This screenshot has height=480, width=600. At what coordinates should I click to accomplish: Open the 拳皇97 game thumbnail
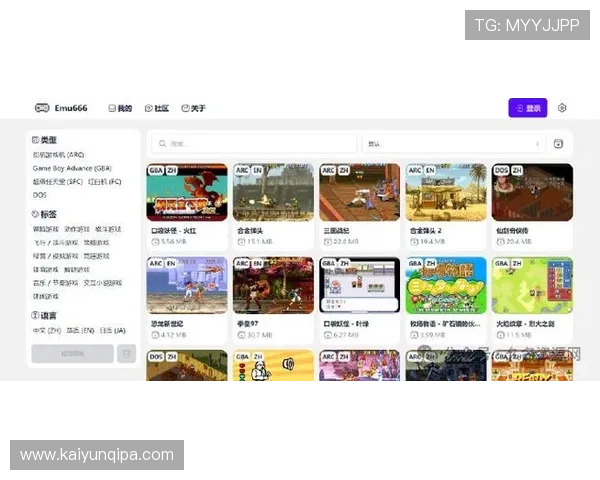pos(273,285)
